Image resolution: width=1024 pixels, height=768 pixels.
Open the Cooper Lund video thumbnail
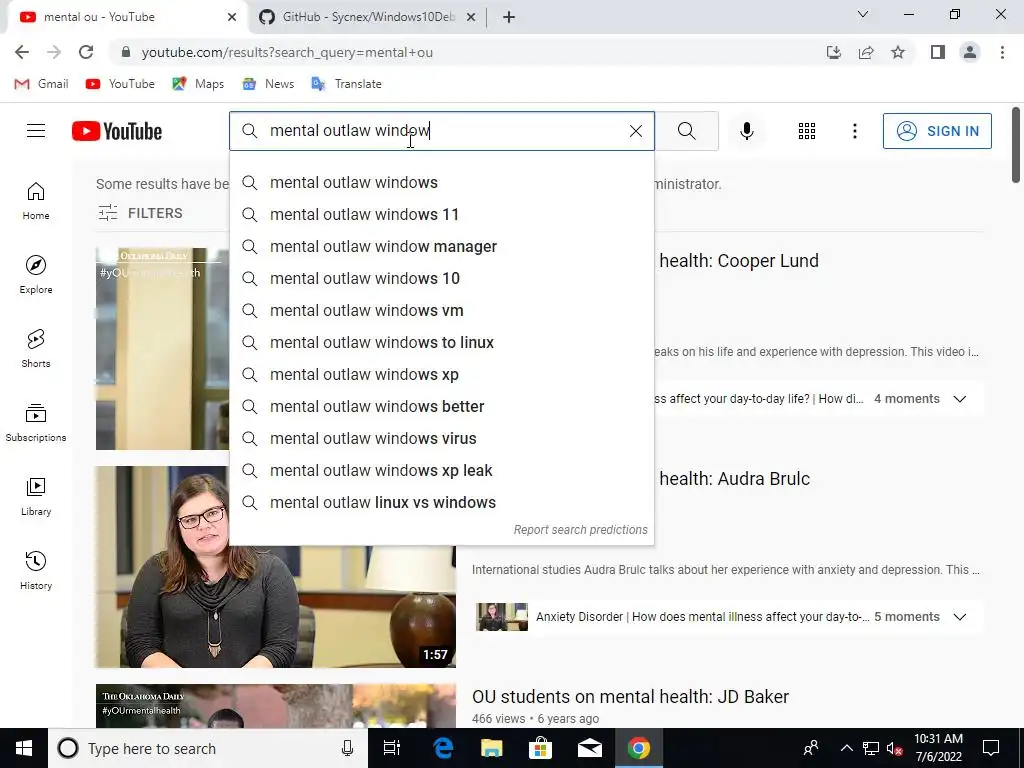tap(162, 349)
